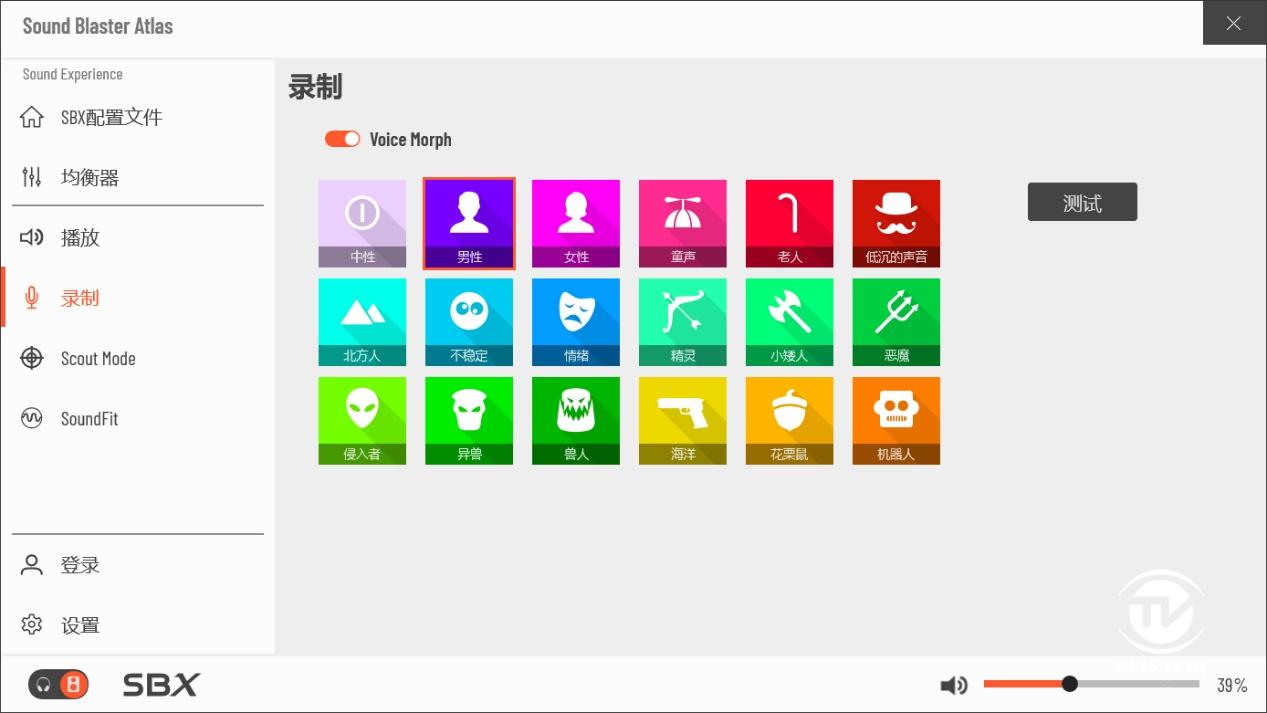Mute sound via the speaker icon

pyautogui.click(x=954, y=685)
